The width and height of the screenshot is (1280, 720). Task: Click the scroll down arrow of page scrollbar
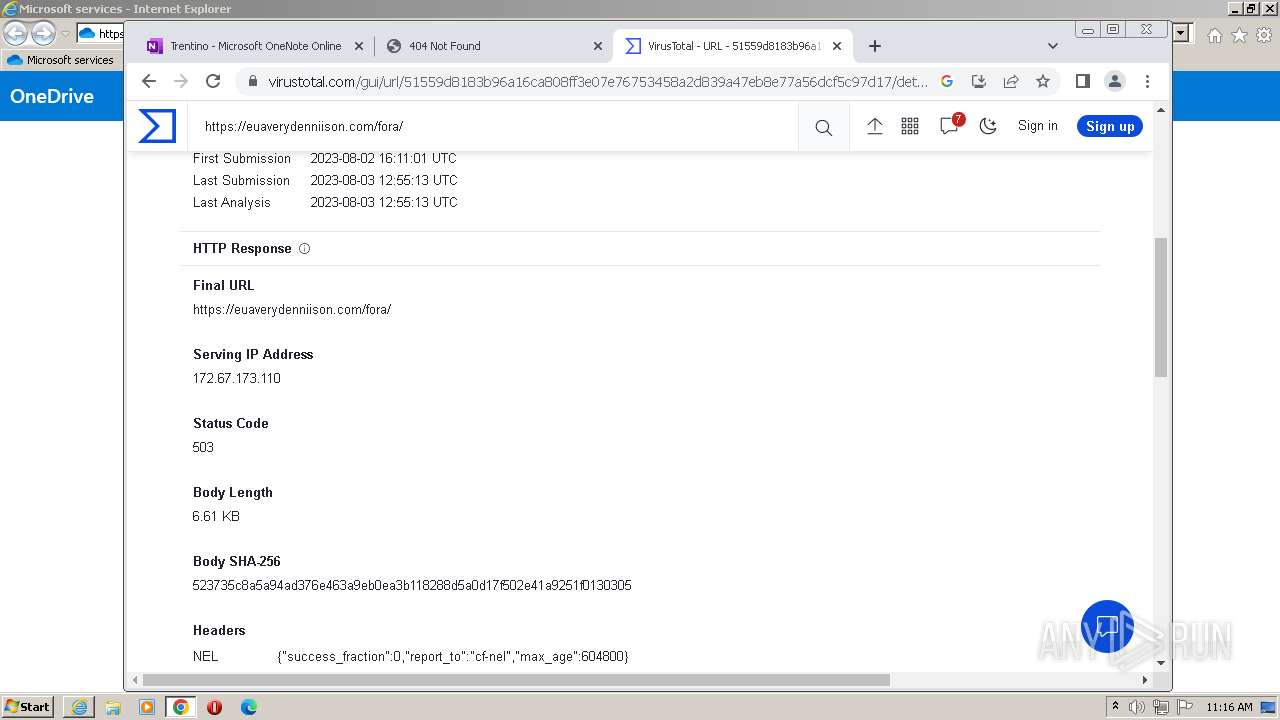[x=1161, y=662]
